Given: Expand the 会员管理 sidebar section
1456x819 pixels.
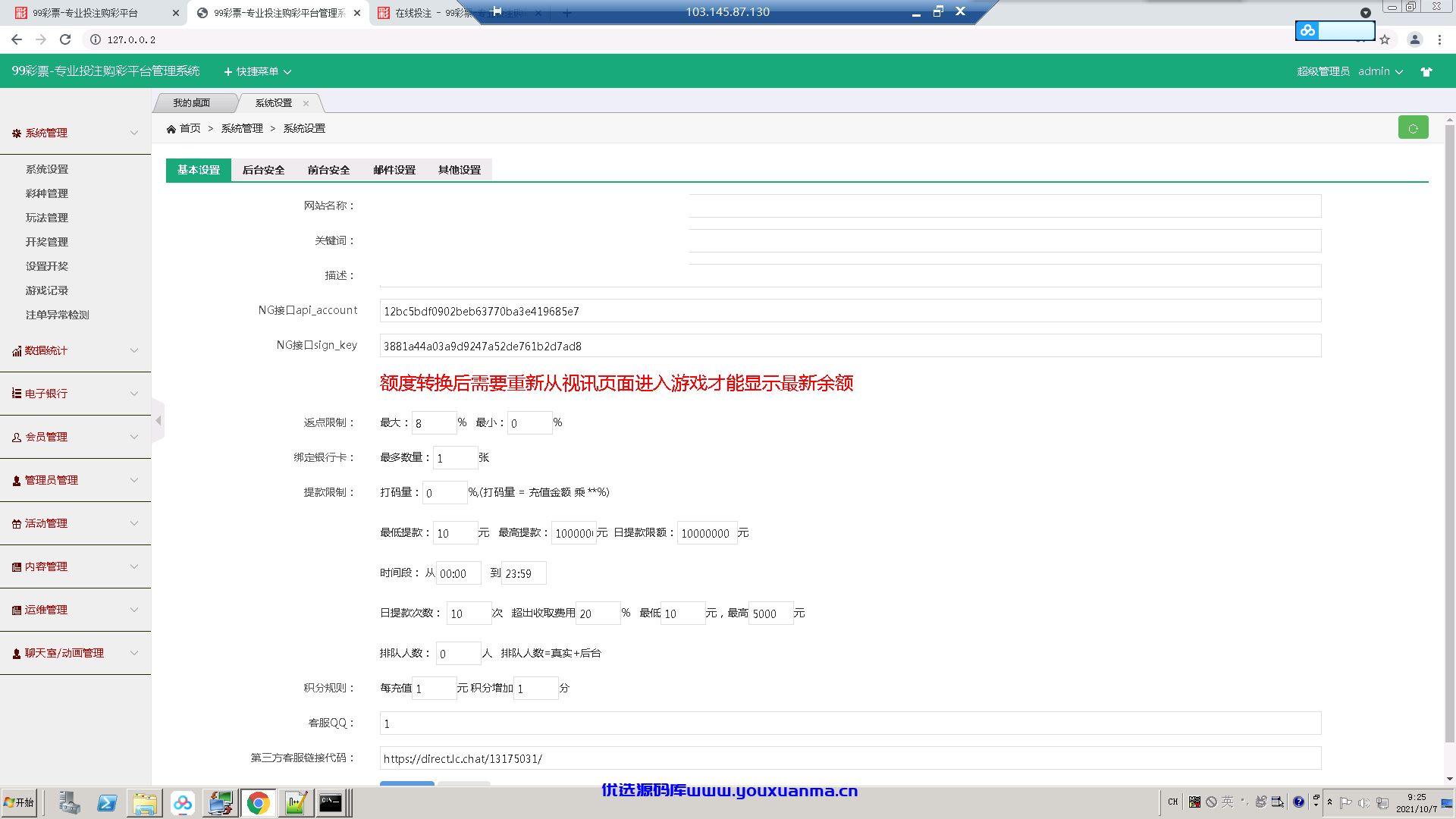Looking at the screenshot, I should 75,437.
